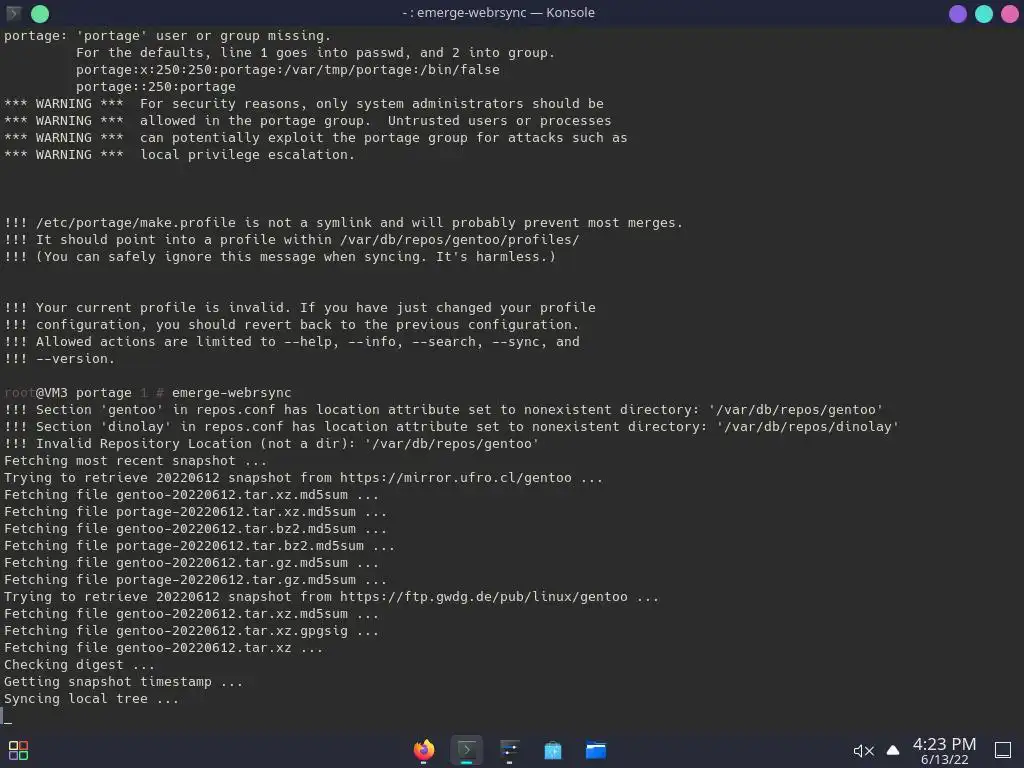The height and width of the screenshot is (768, 1024).
Task: Click the 'local privilege escalation.' warning line
Action: 180,155
